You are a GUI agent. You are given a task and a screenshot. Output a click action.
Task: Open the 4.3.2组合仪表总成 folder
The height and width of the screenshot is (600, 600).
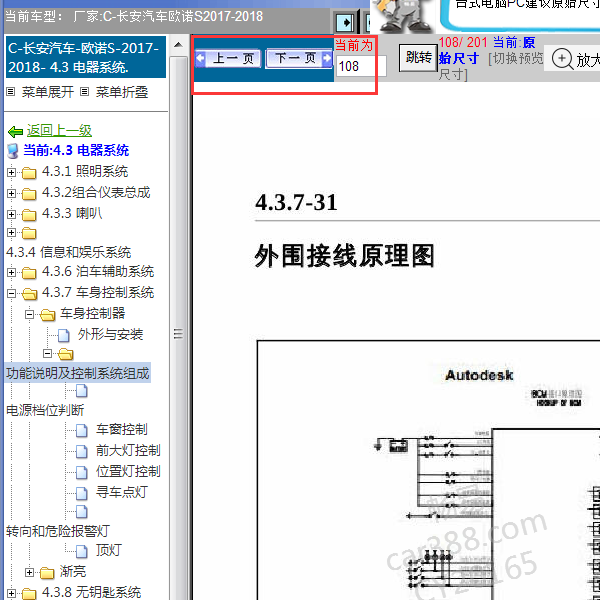[96, 192]
